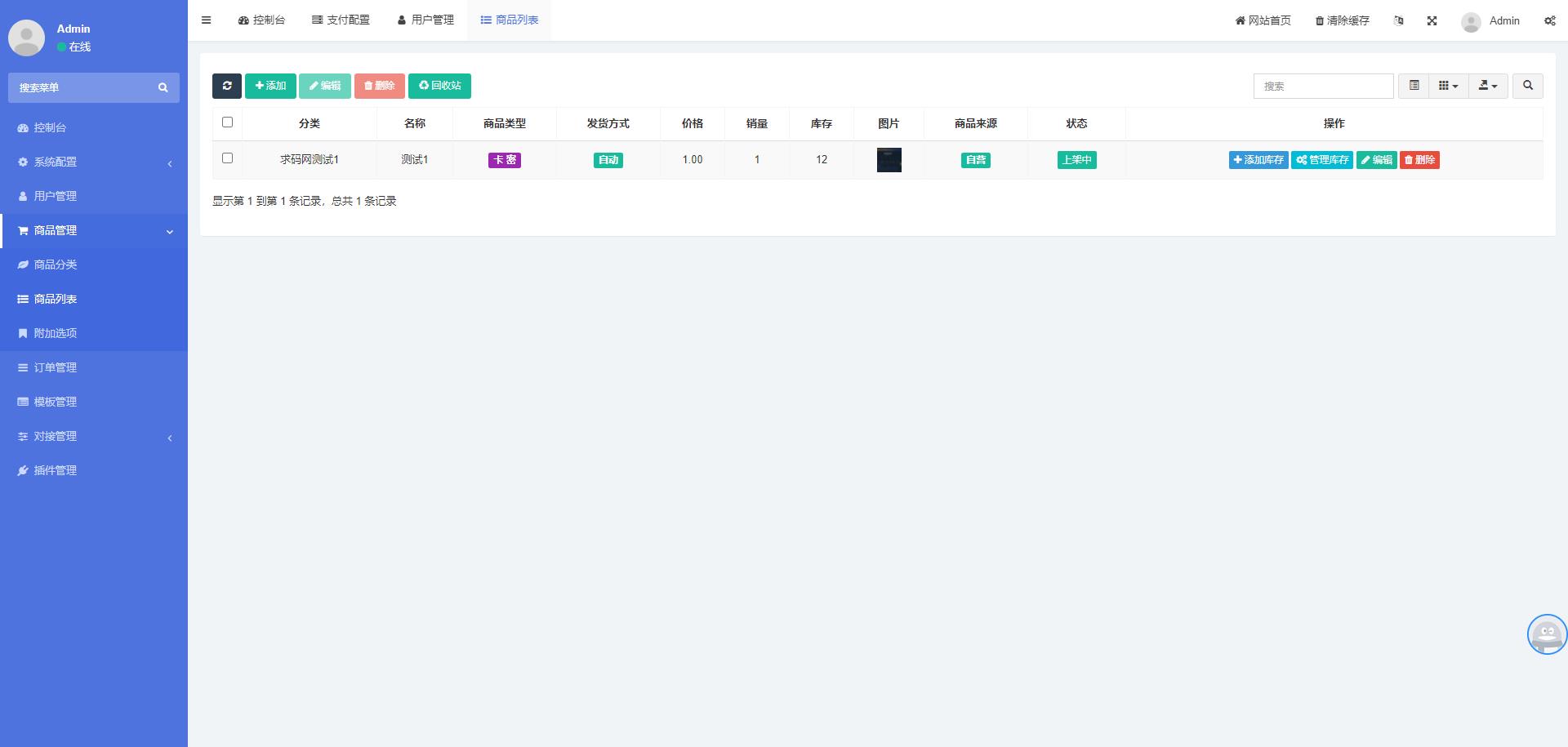The height and width of the screenshot is (747, 1568).
Task: Click the refresh table icon button
Action: pos(227,86)
